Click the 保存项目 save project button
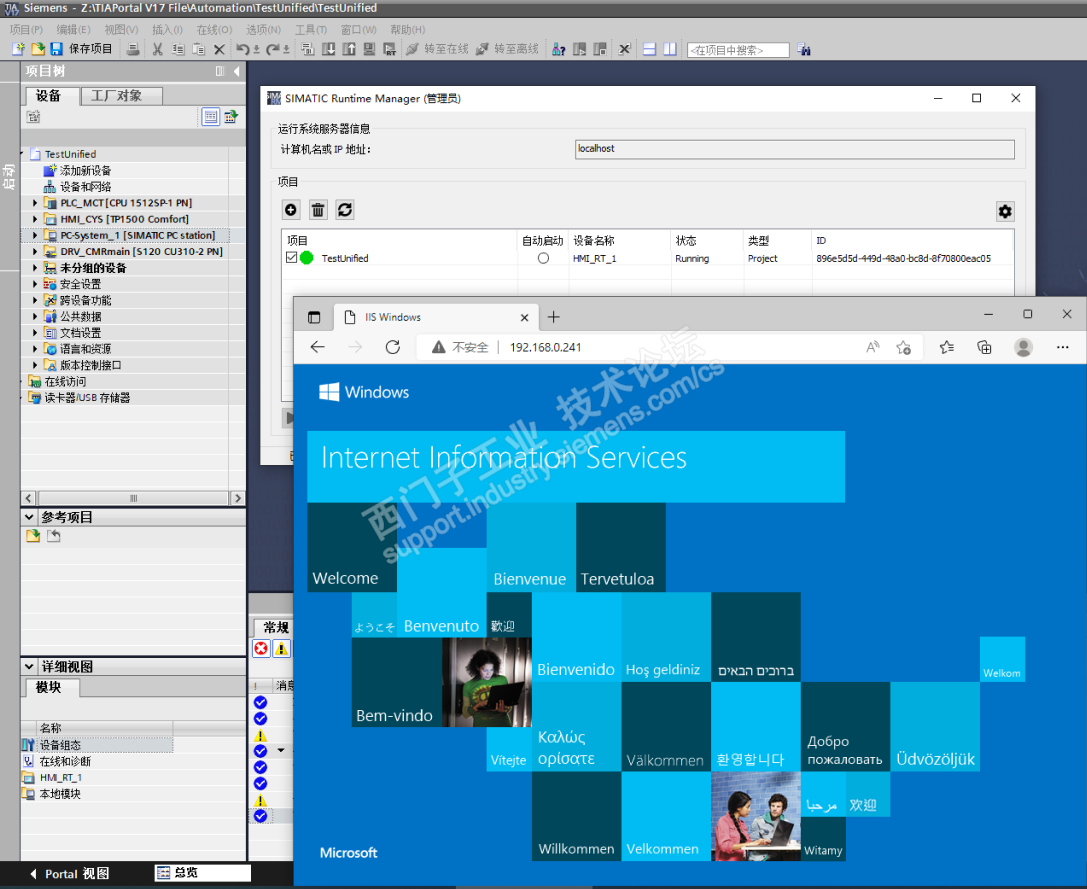1087x889 pixels. [82, 49]
